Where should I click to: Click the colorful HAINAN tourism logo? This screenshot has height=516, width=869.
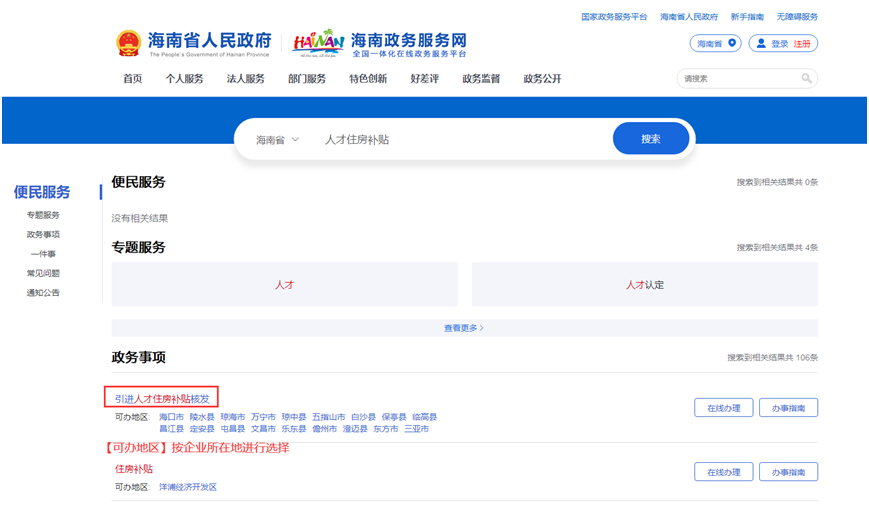(319, 43)
